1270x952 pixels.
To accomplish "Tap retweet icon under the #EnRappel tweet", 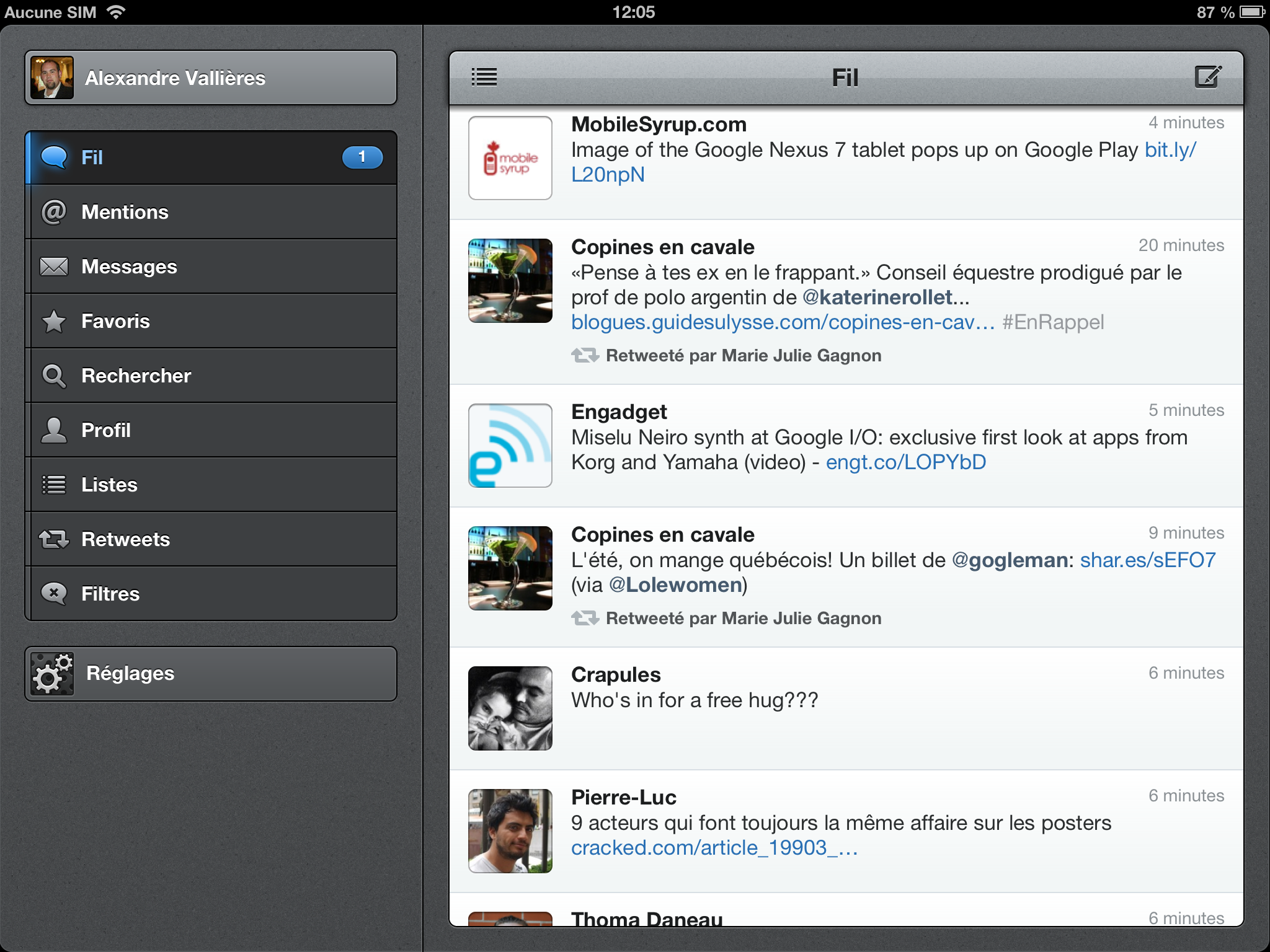I will (x=585, y=356).
